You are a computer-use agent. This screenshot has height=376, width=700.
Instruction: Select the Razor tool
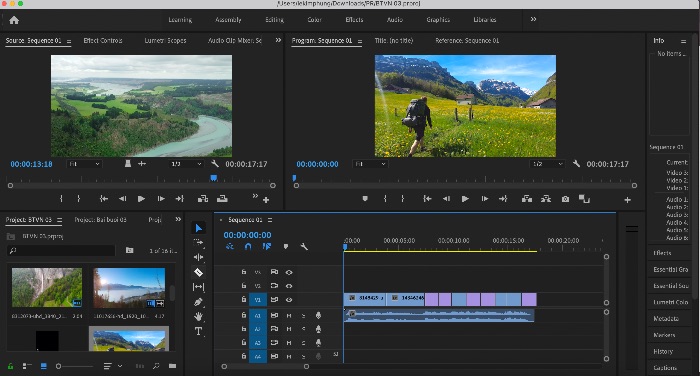click(x=199, y=272)
